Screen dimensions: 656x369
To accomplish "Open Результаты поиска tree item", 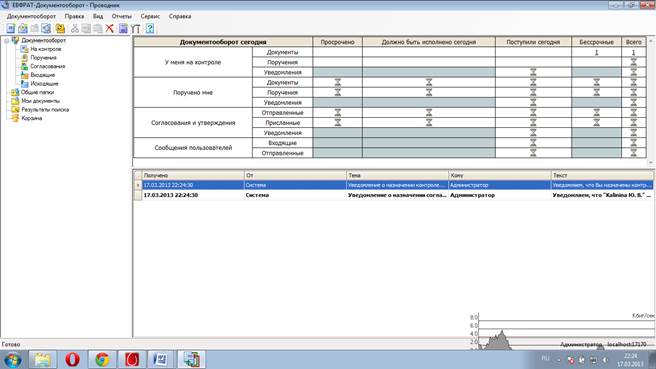I will [x=45, y=110].
